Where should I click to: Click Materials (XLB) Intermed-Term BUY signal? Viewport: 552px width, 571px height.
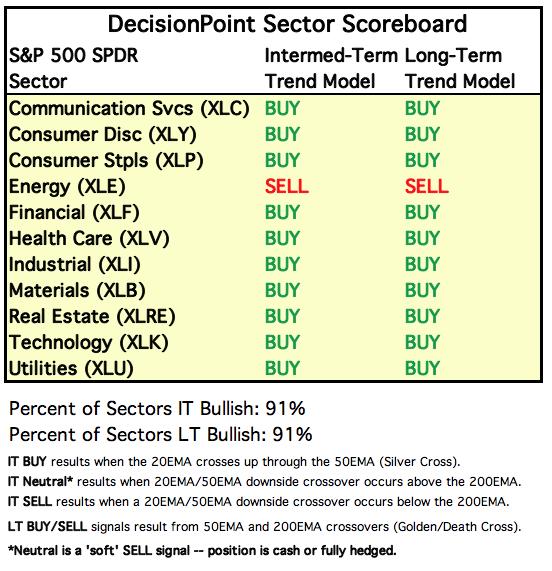(282, 290)
